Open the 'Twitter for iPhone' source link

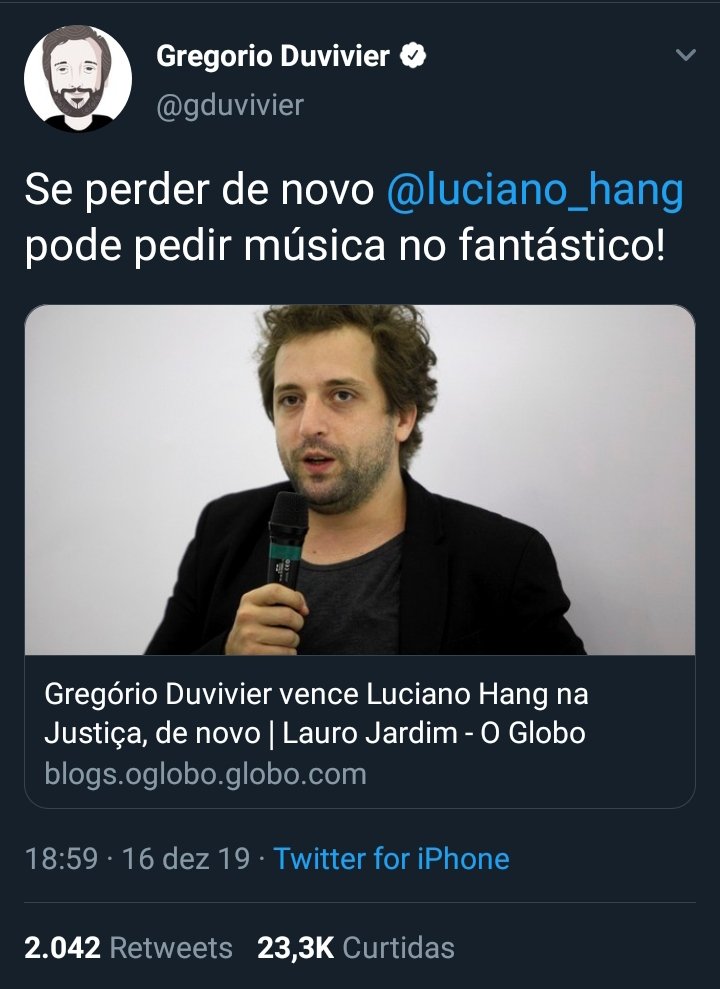[392, 858]
